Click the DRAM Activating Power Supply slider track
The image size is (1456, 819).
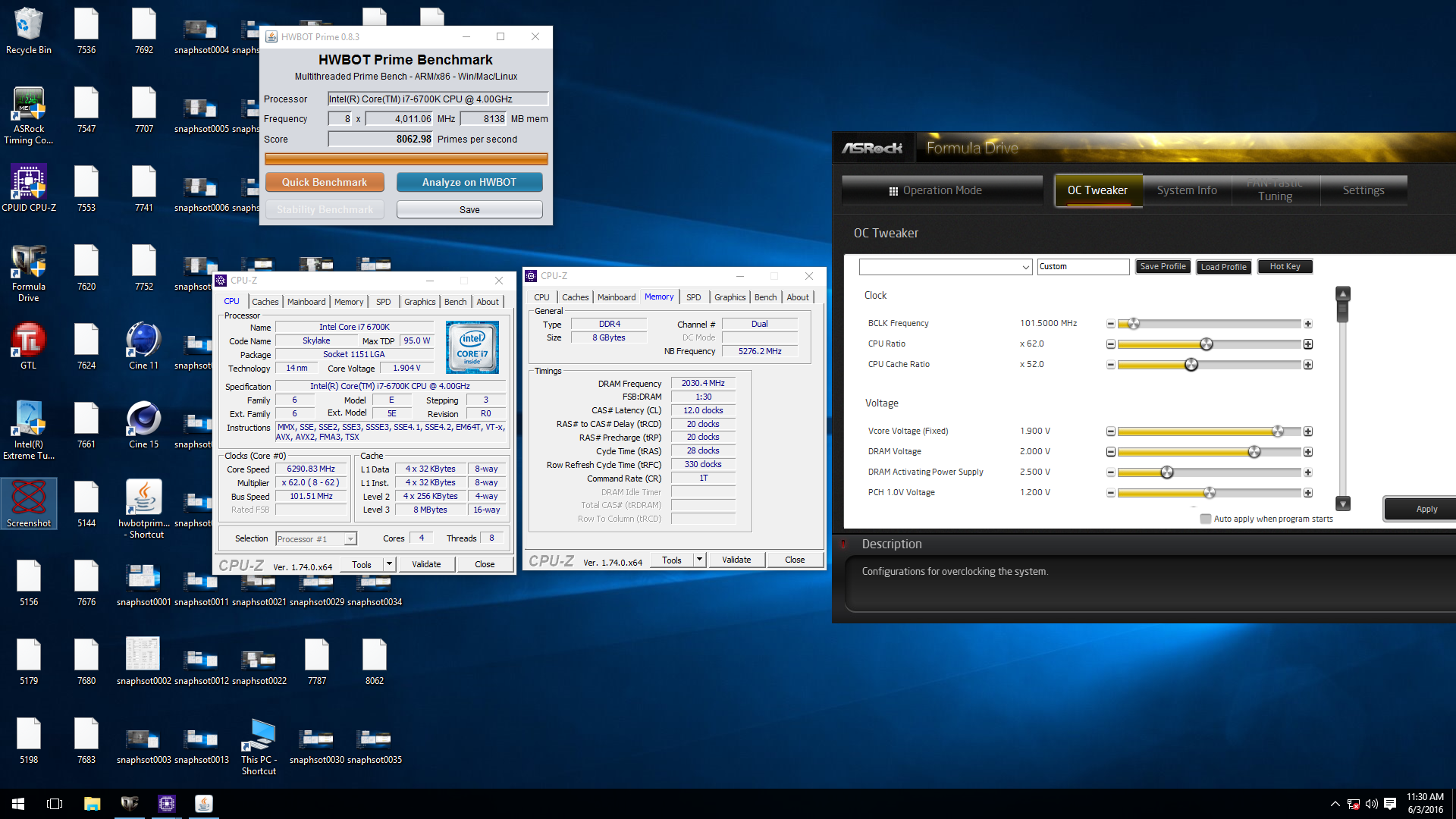1209,472
